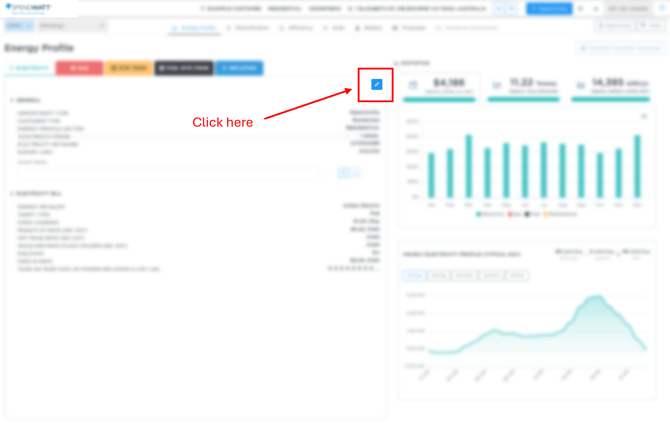Click the solid blue button in the top bar
Screen dimensions: 670x432
(x=549, y=8)
